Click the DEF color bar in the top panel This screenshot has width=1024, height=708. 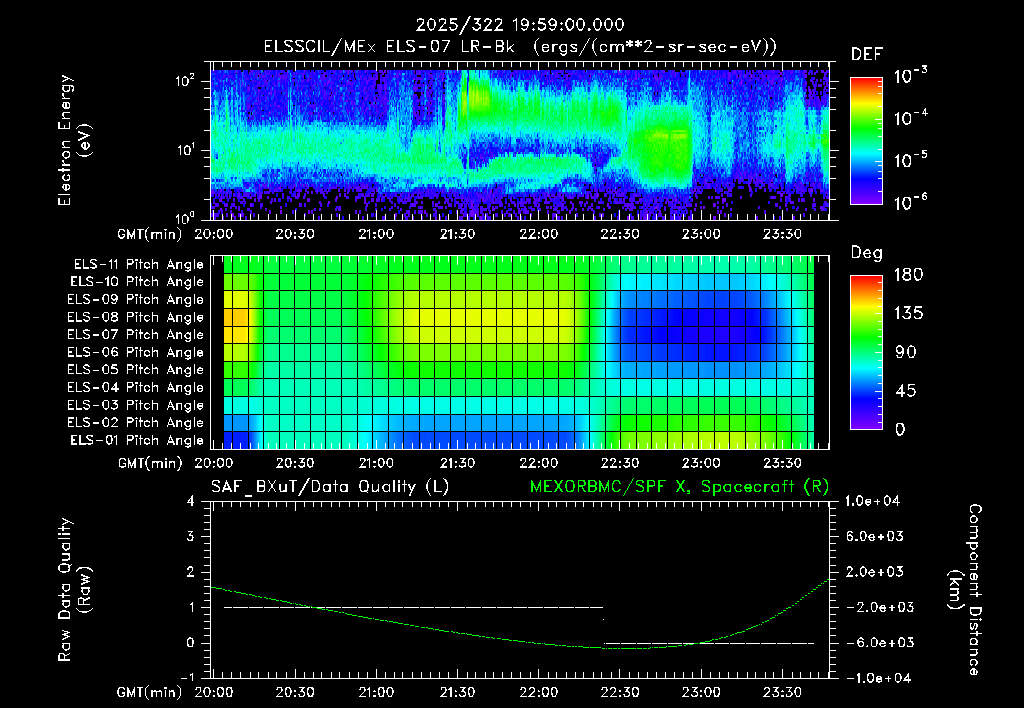pos(866,140)
